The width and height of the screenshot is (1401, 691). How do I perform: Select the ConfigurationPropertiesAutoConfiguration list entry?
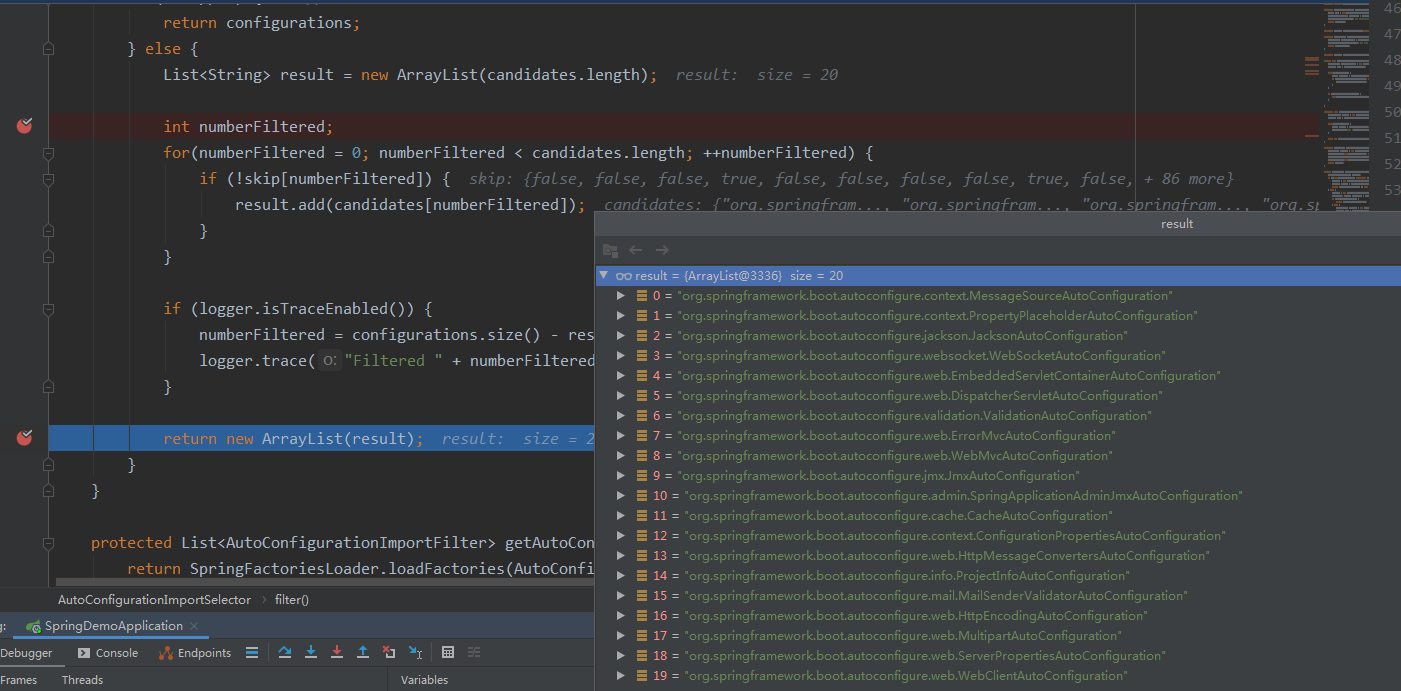point(997,536)
